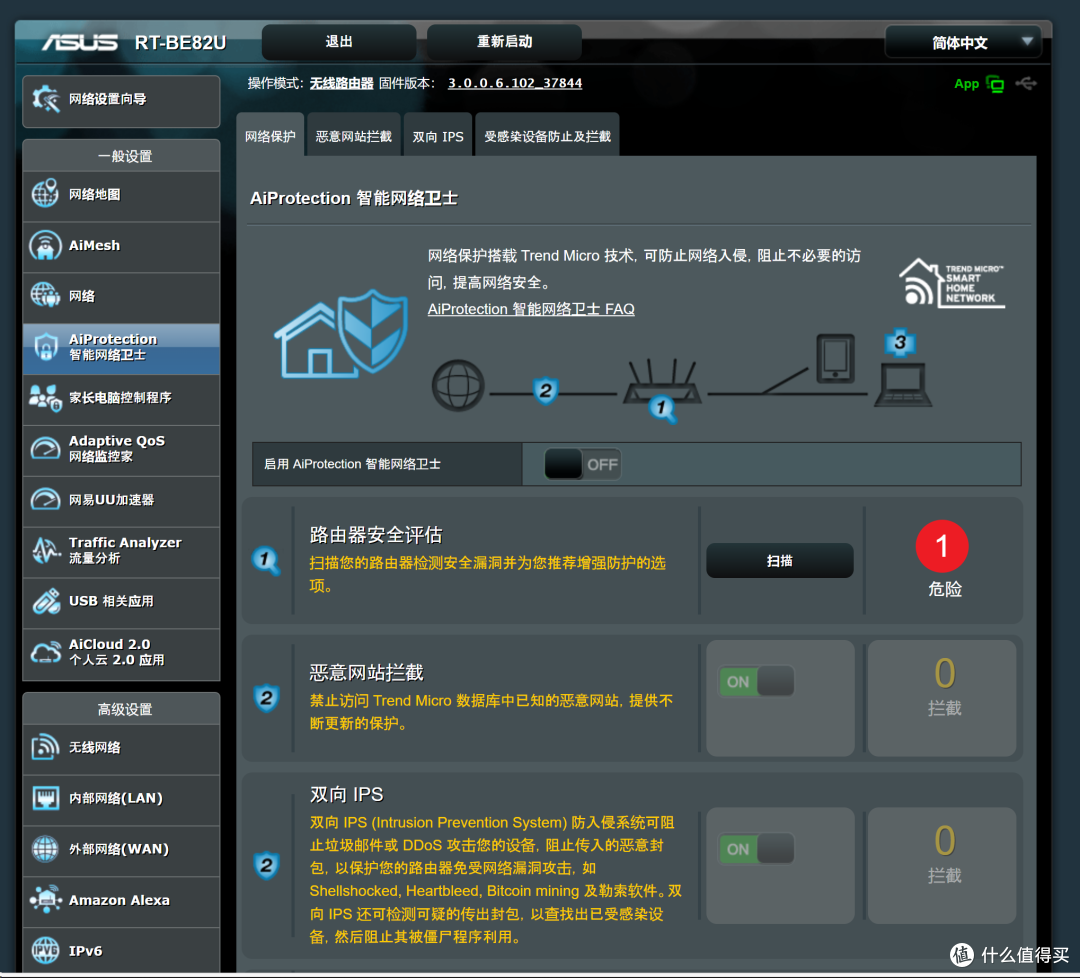The image size is (1080, 978).
Task: Click the WAN globe icon
Action: tap(45, 849)
